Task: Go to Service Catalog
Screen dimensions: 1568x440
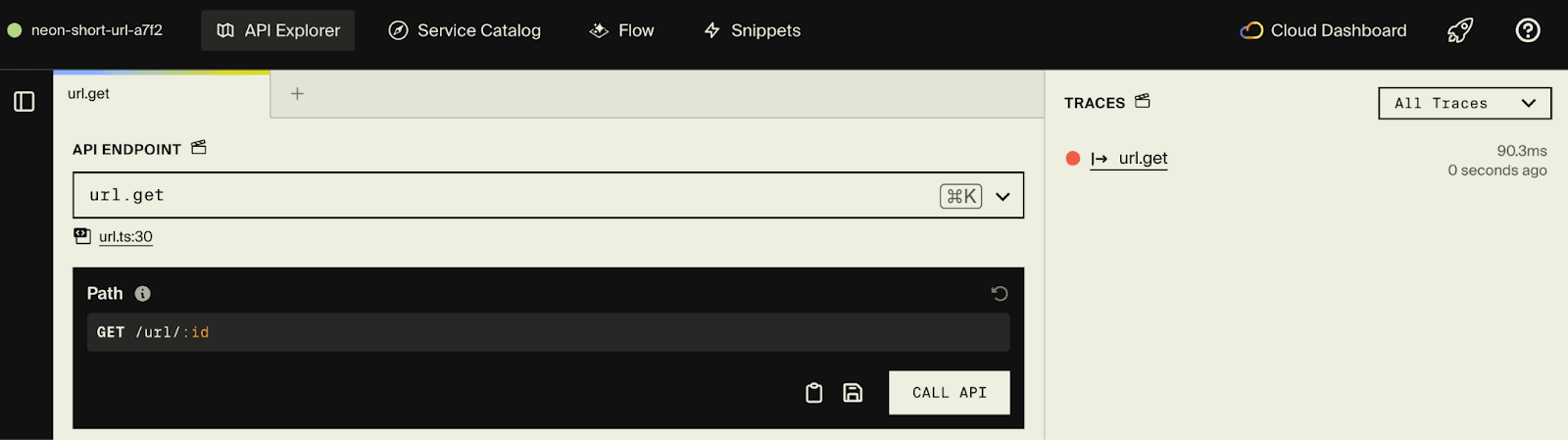Action: coord(465,30)
